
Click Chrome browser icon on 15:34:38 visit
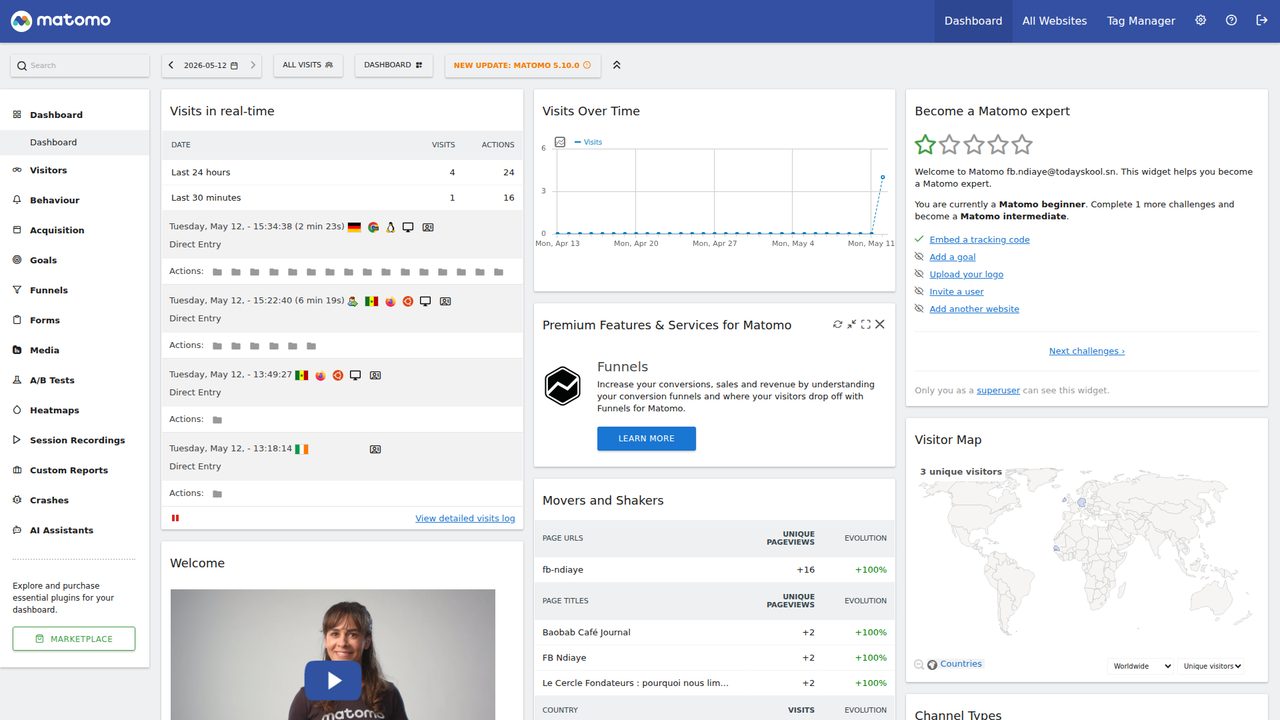point(373,227)
